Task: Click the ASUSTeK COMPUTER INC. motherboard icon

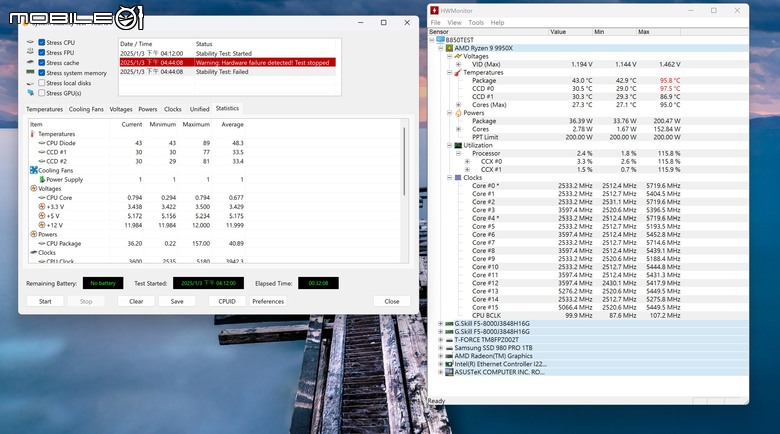Action: (449, 372)
